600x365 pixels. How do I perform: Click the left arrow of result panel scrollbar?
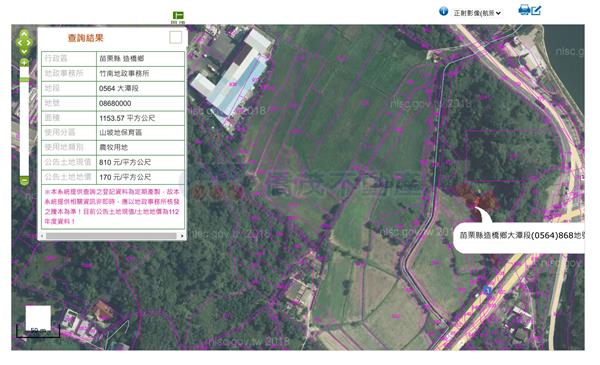(x=42, y=236)
